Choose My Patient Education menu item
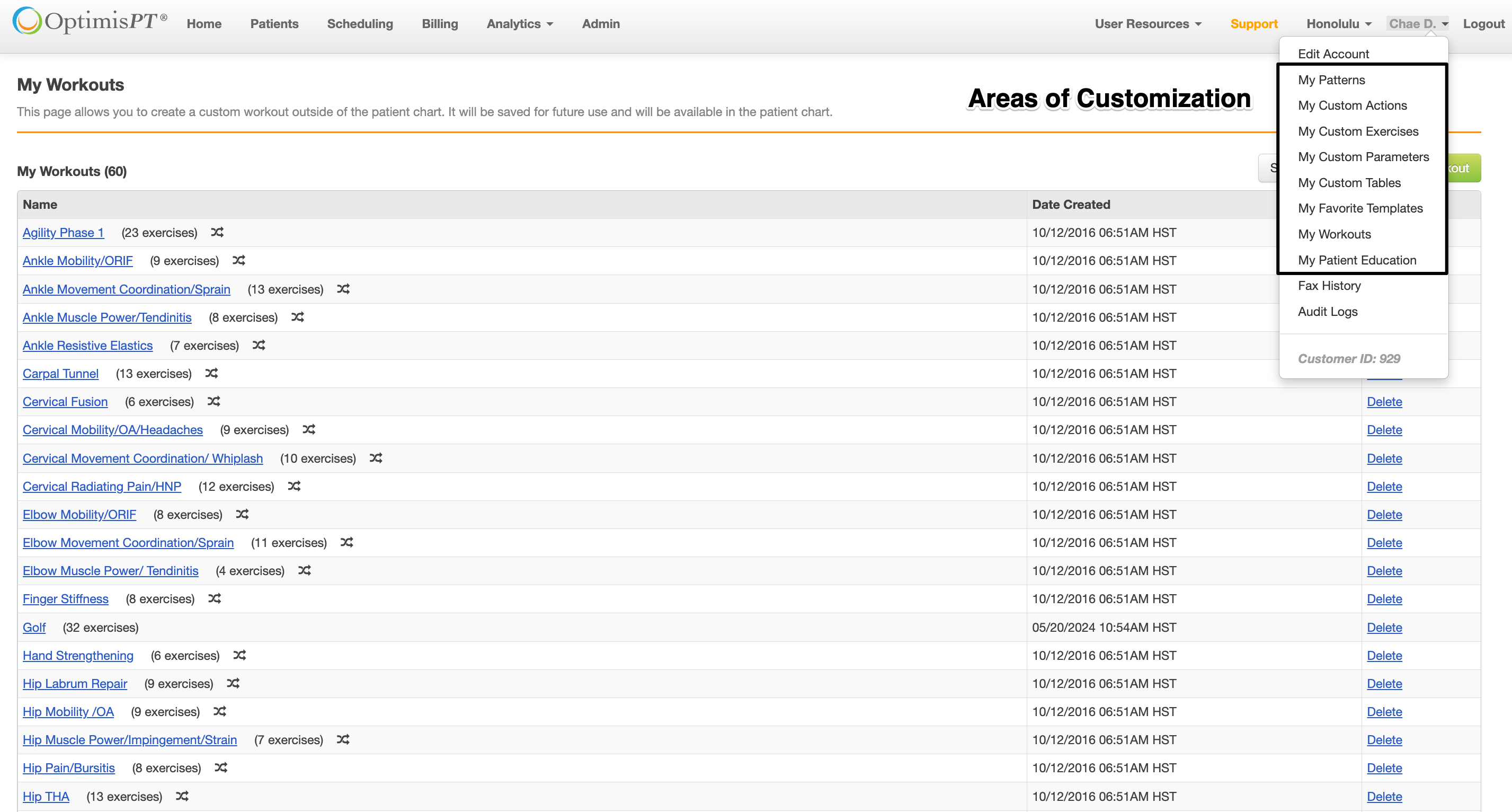This screenshot has height=812, width=1512. 1356,260
